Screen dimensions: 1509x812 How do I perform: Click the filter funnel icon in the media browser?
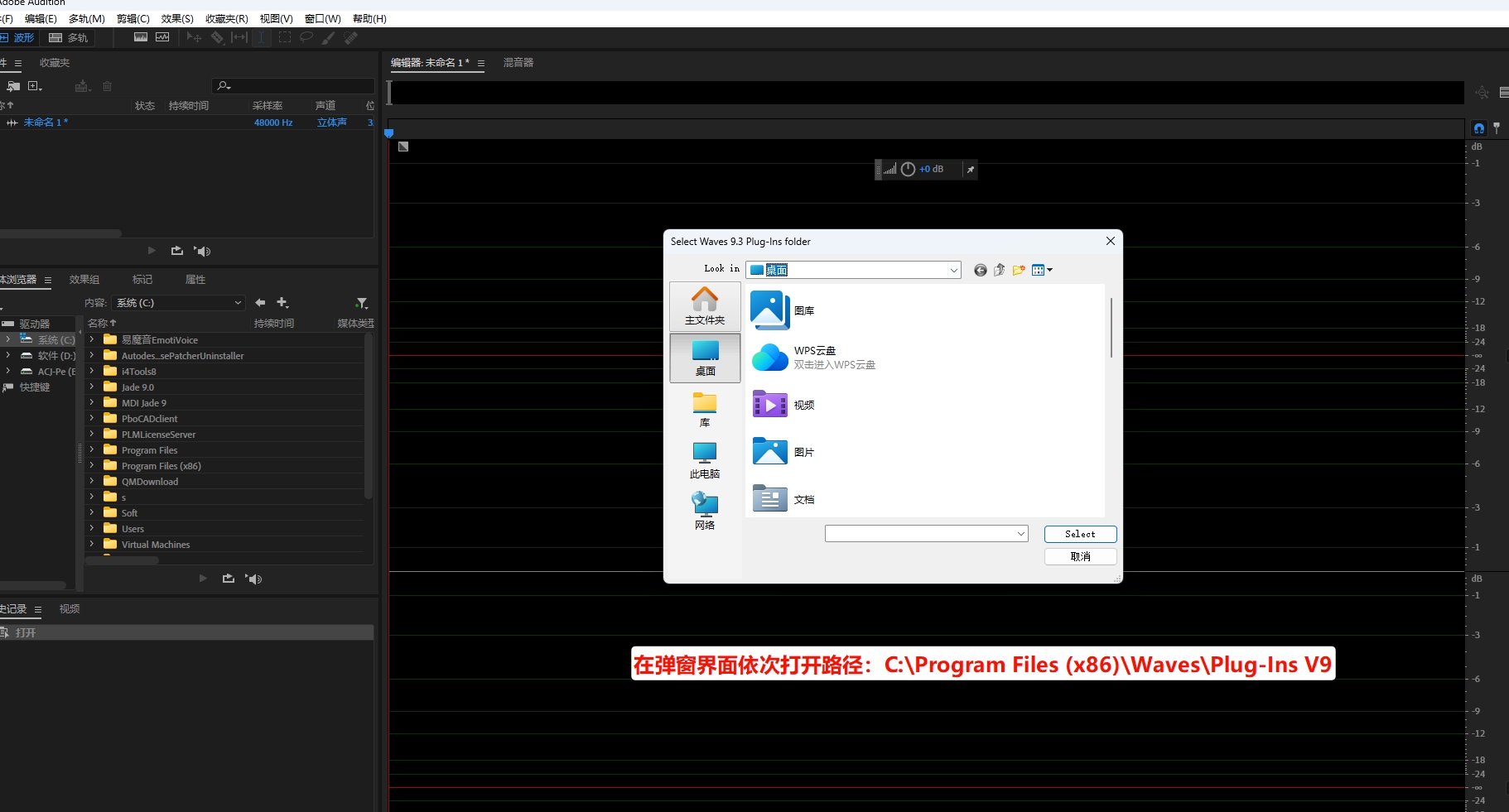coord(361,303)
